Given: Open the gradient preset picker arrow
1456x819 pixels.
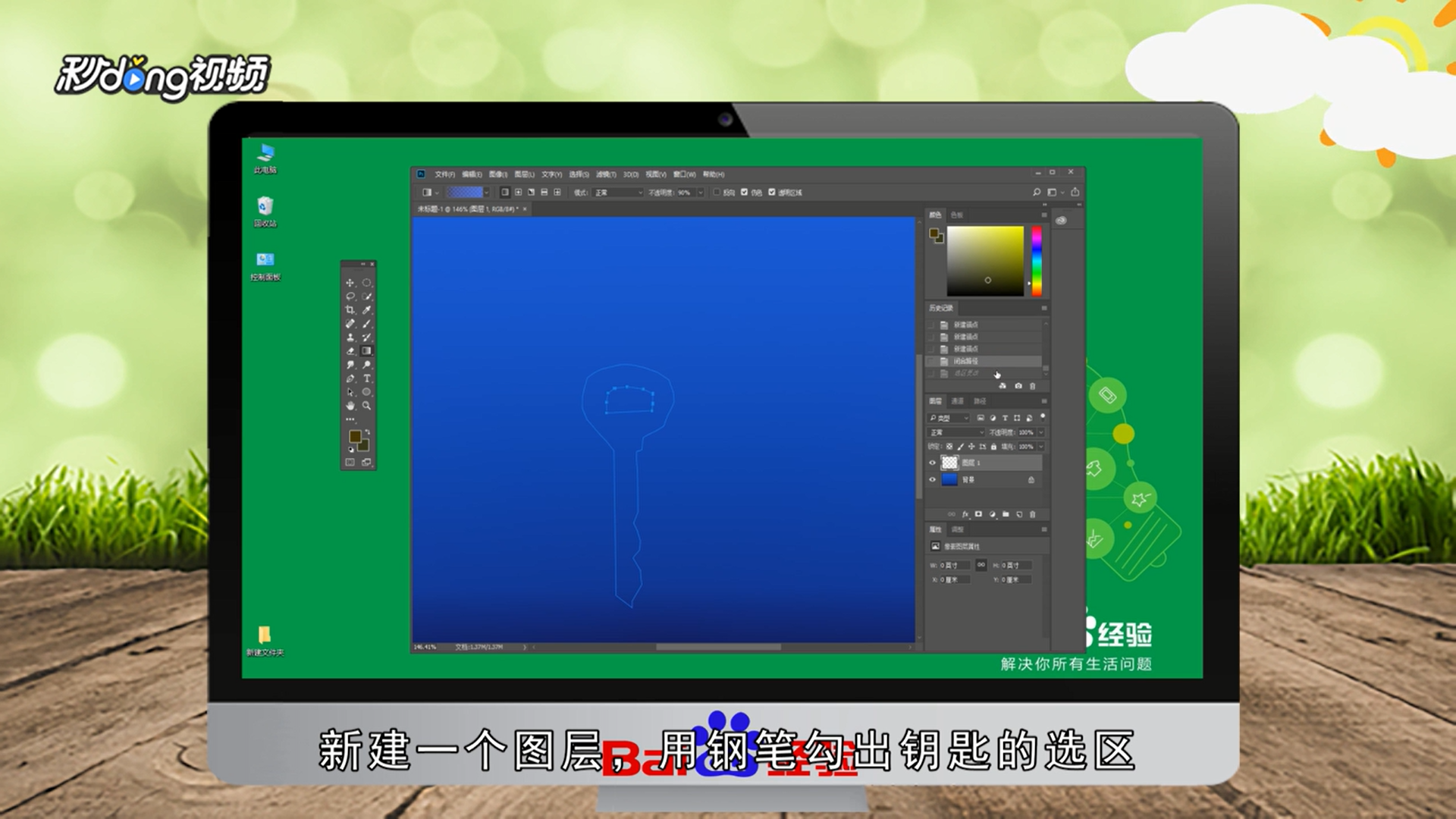Looking at the screenshot, I should tap(486, 193).
